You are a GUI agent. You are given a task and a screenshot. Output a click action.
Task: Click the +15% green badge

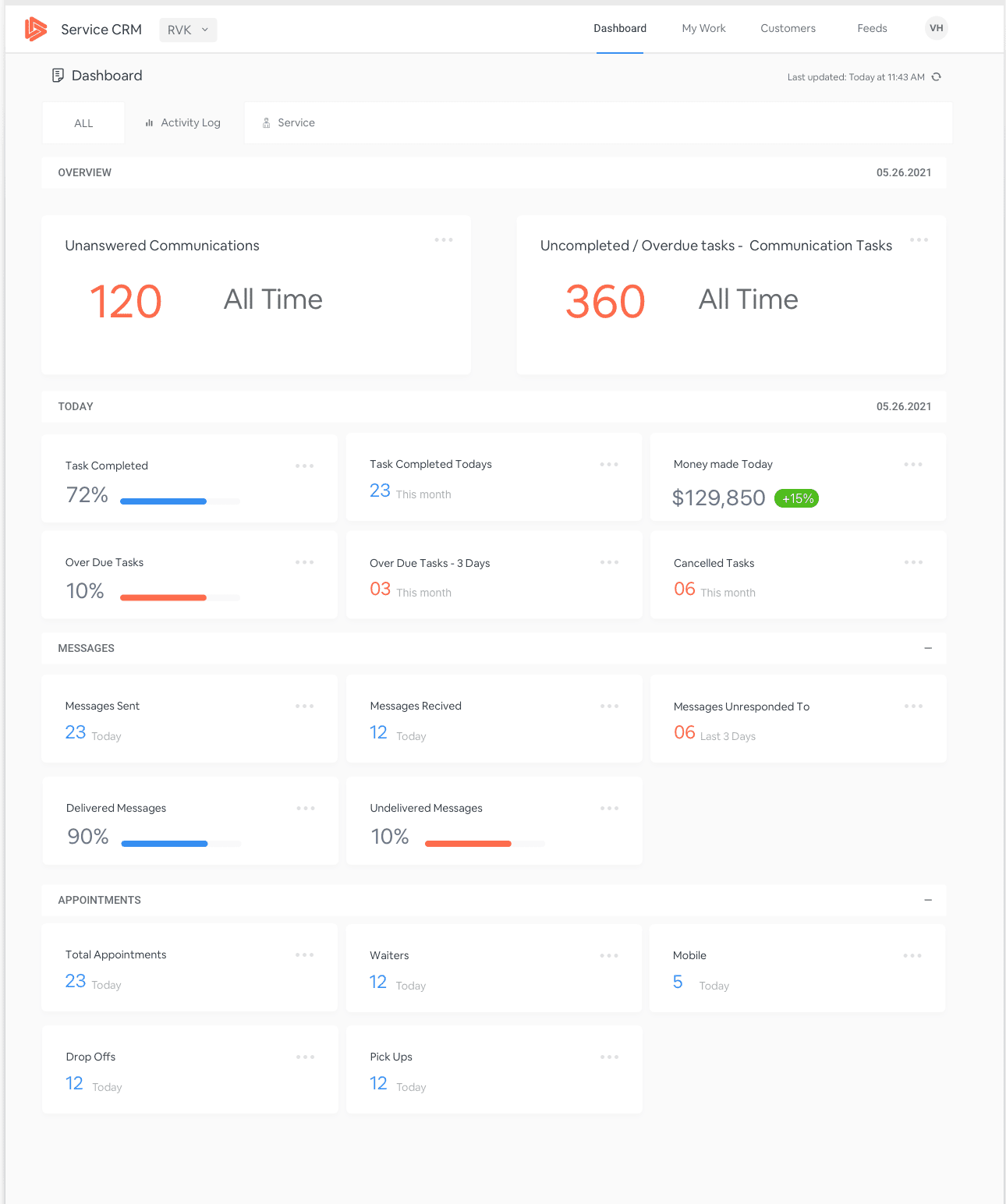796,498
